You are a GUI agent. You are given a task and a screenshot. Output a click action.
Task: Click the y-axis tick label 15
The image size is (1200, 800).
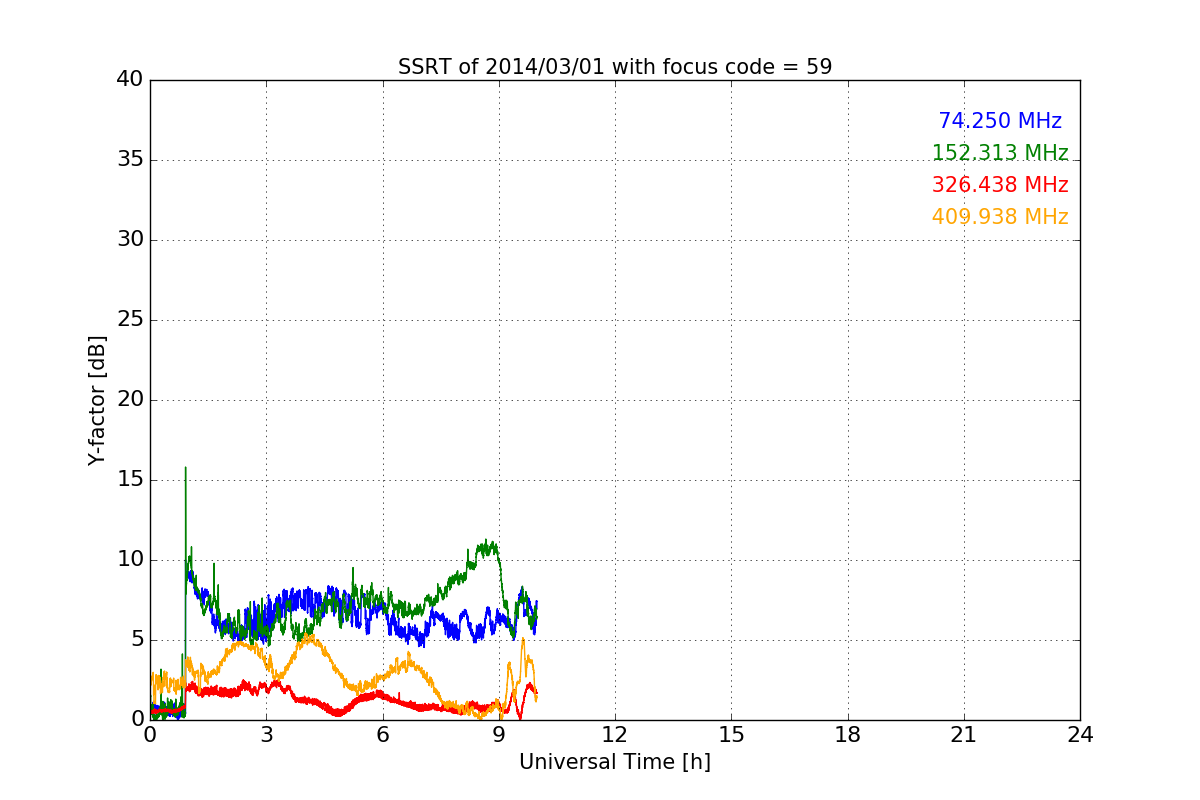click(x=130, y=480)
